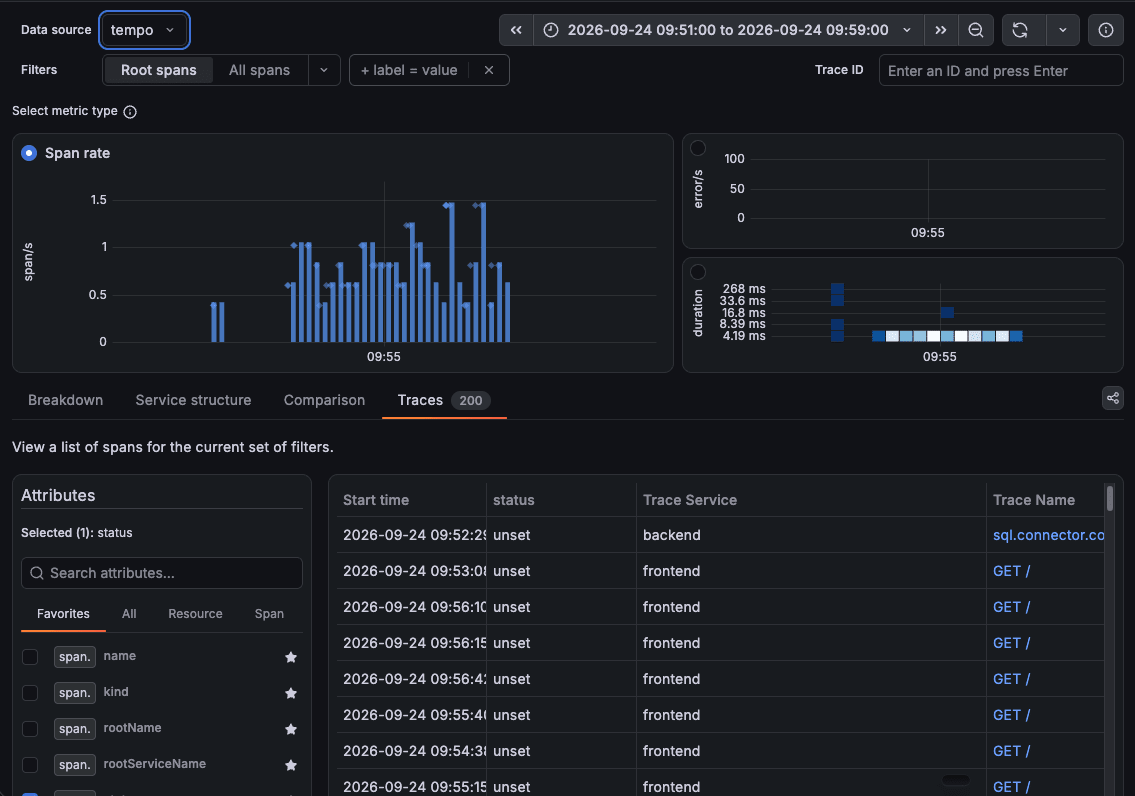Viewport: 1135px width, 796px height.
Task: Expand the span filter dropdown arrow
Action: tap(324, 70)
